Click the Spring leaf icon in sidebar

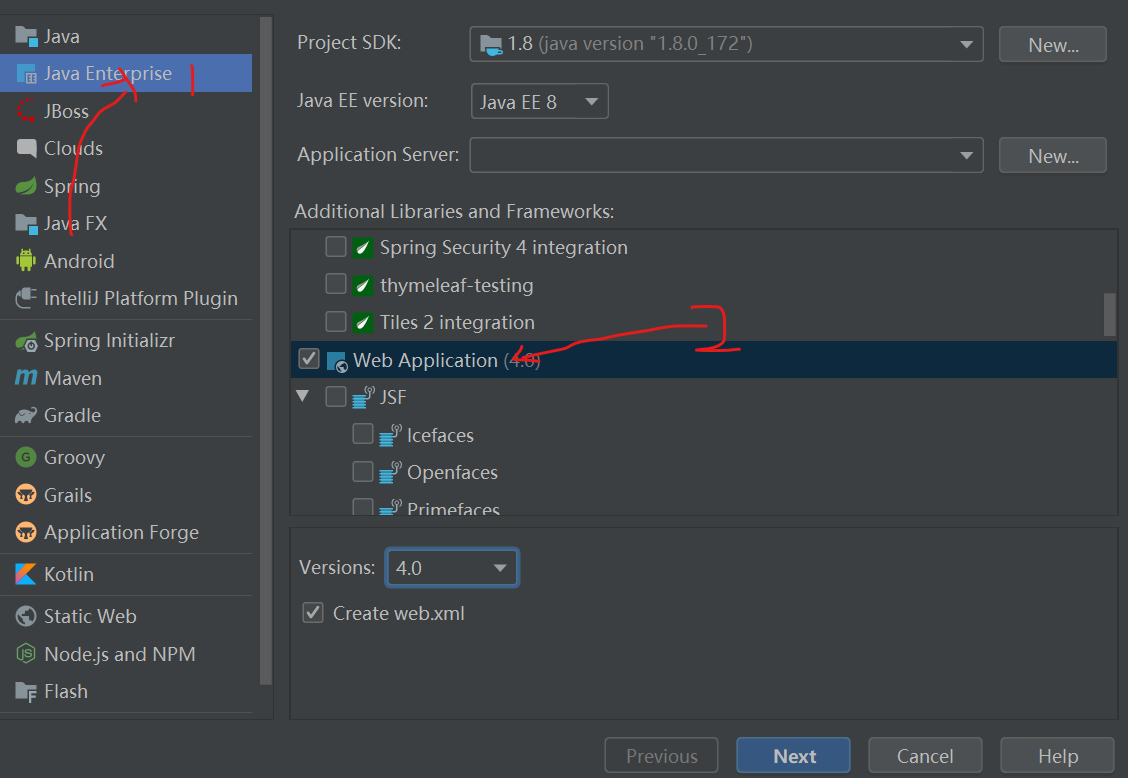[x=26, y=187]
